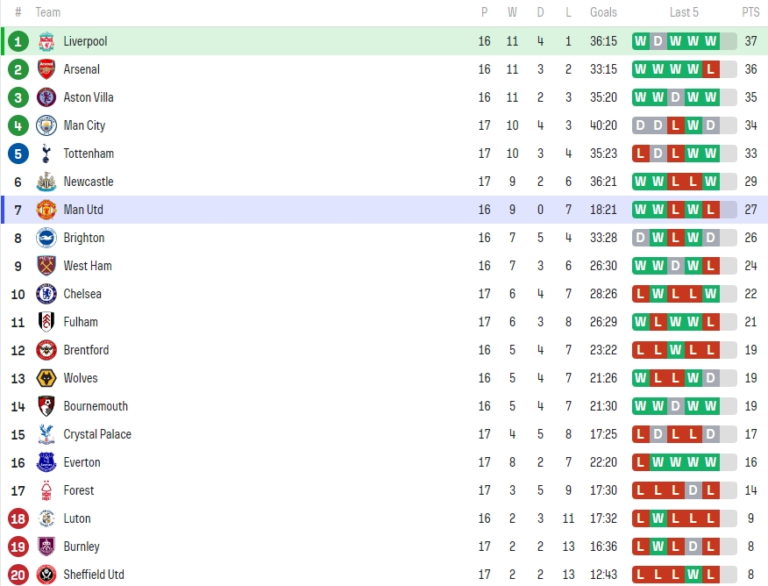Click the Arsenal club crest icon
Viewport: 768px width, 586px height.
coord(46,70)
